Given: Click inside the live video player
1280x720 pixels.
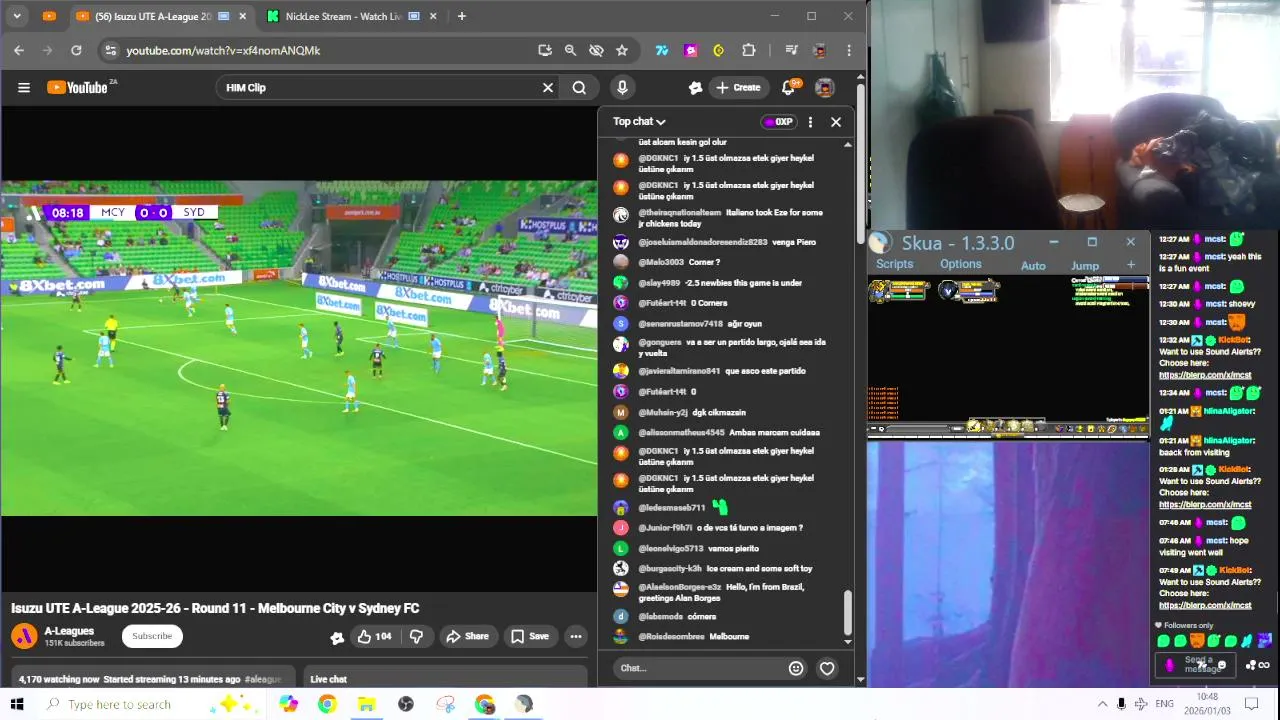Looking at the screenshot, I should tap(298, 348).
